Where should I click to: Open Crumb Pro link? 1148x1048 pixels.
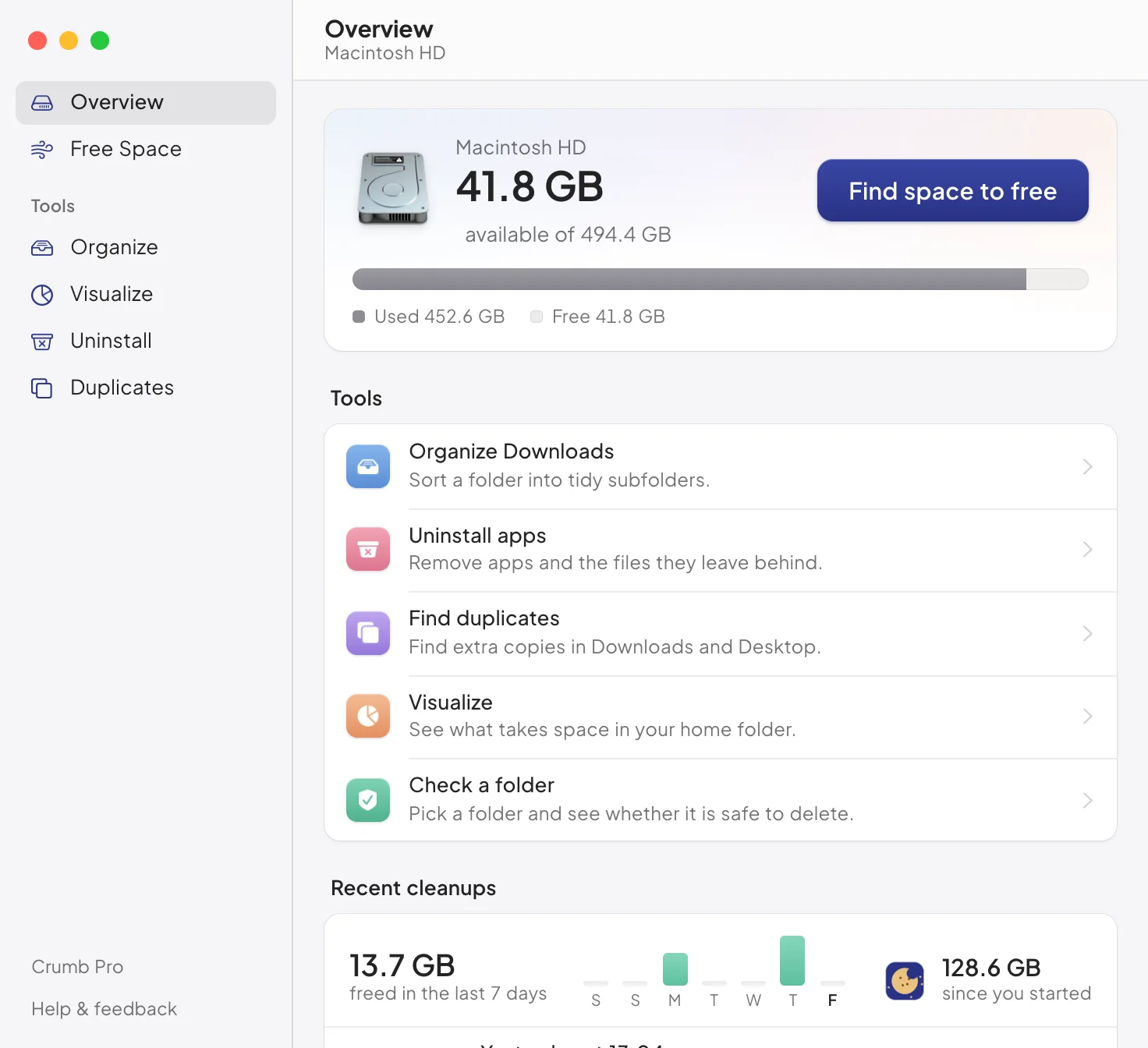(77, 967)
